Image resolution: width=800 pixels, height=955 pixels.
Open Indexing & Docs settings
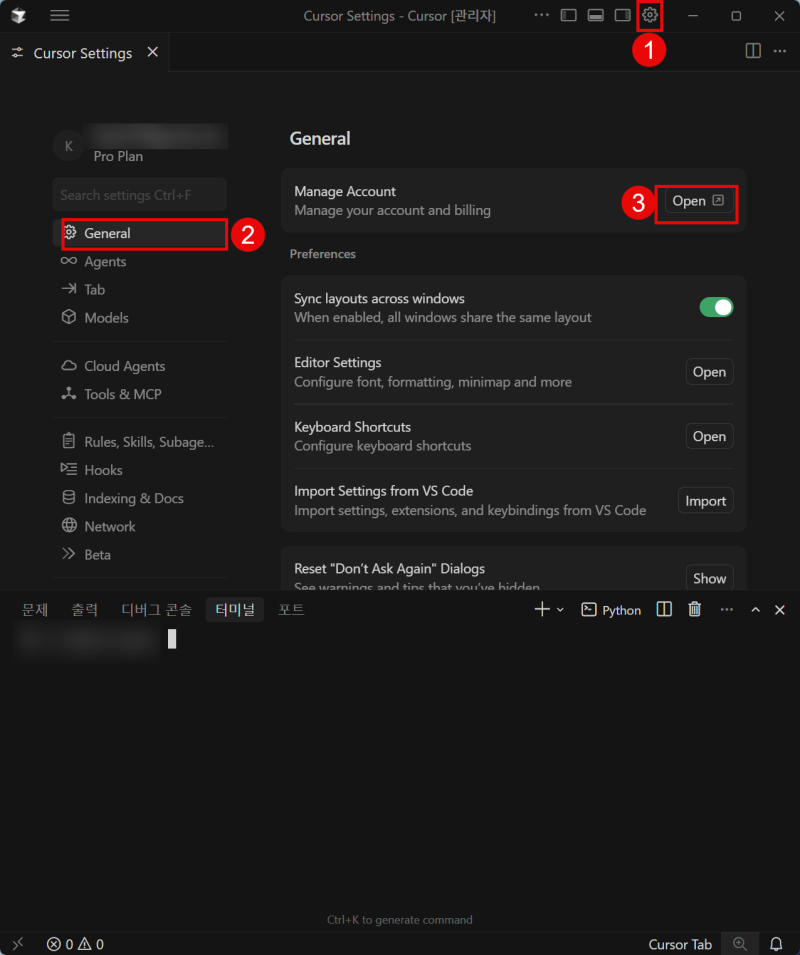point(139,498)
